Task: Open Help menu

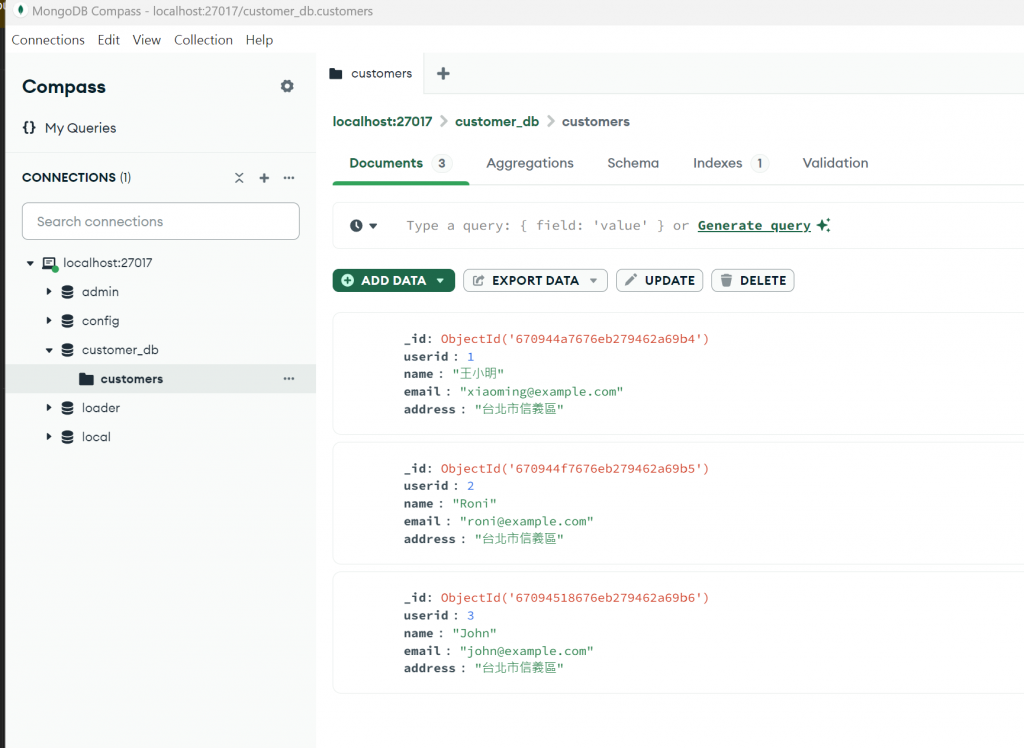Action: click(x=259, y=40)
